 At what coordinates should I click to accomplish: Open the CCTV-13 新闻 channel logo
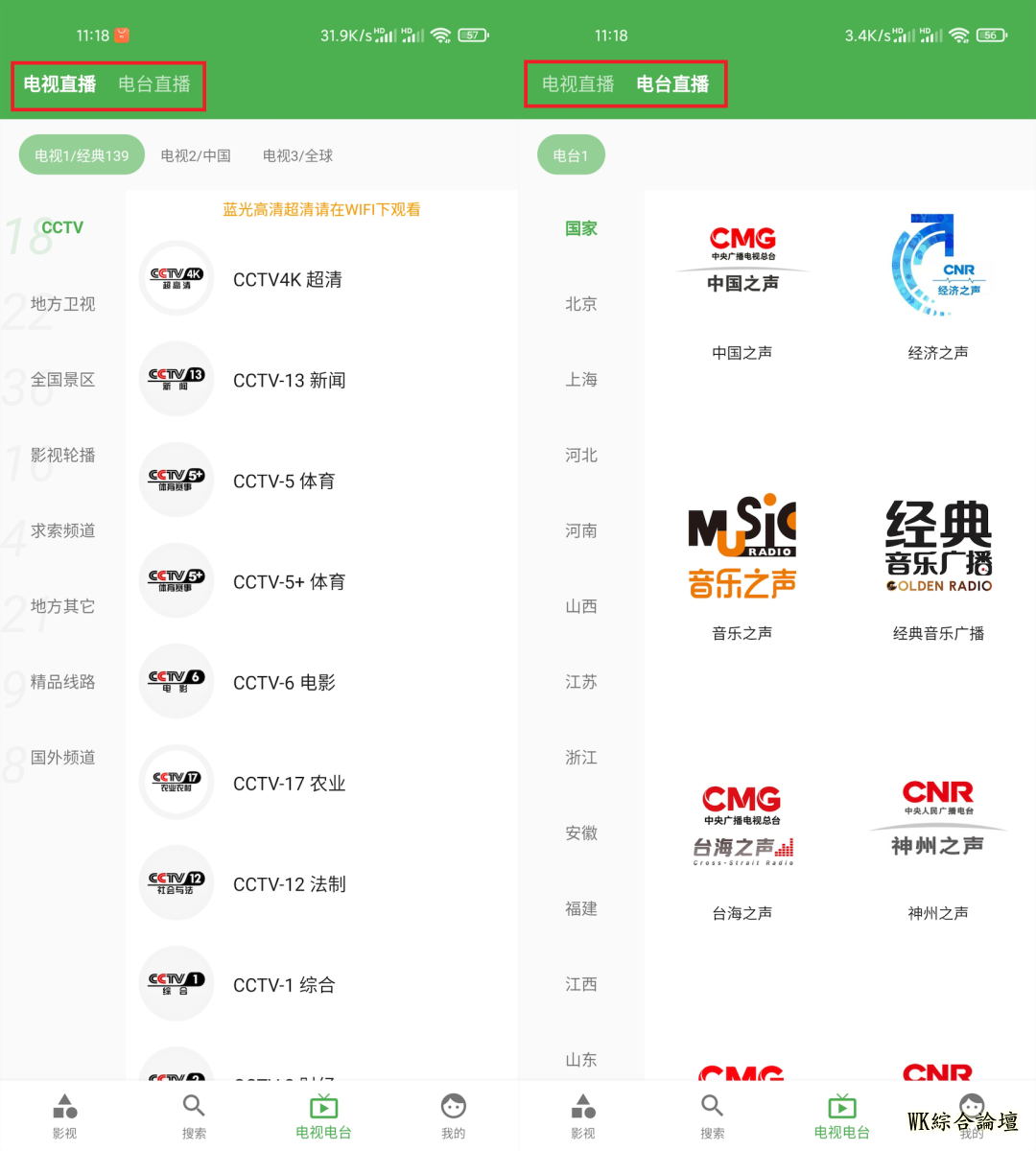177,380
